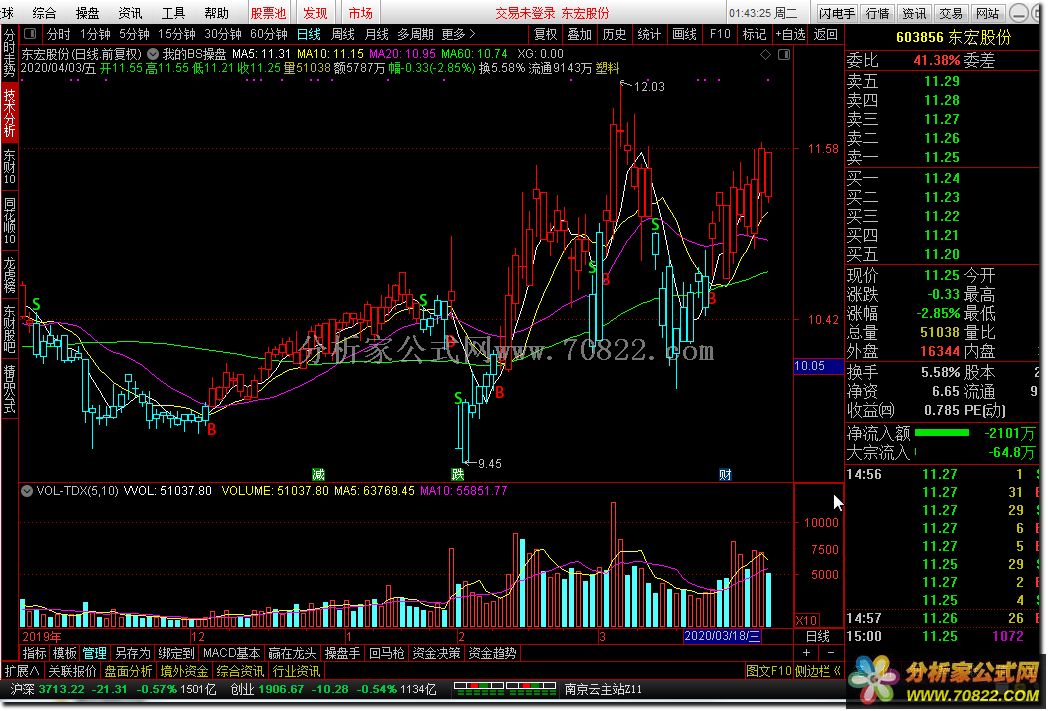This screenshot has width=1048, height=711.
Task: Select the 30分钟 chart period
Action: coord(223,34)
